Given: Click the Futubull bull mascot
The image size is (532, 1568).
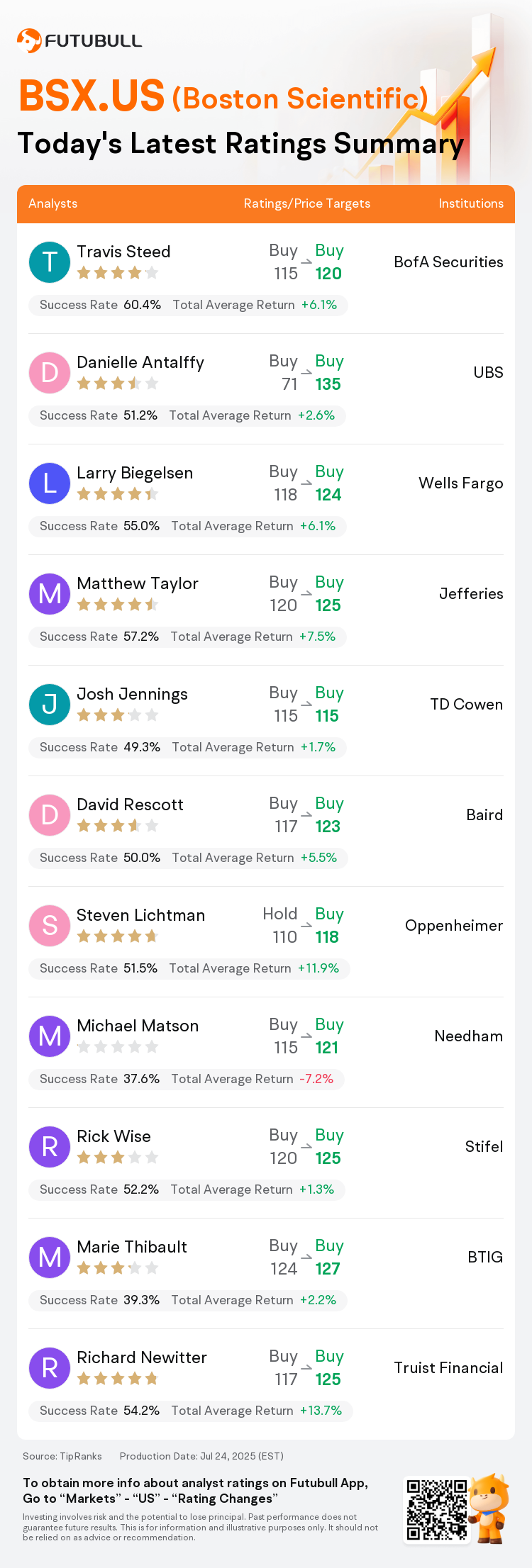Looking at the screenshot, I should point(489,1508).
